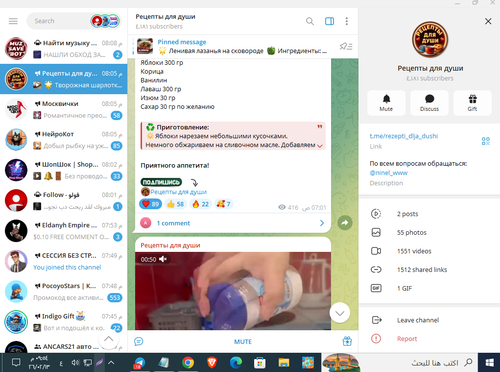
Task: Open the Follow - فولو bot chat
Action: 64,200
